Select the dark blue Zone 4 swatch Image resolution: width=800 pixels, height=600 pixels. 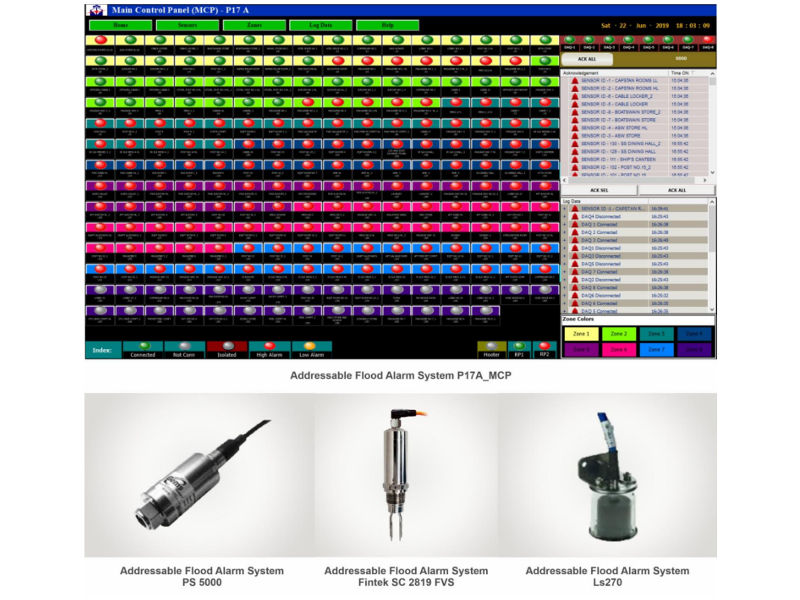pos(694,334)
